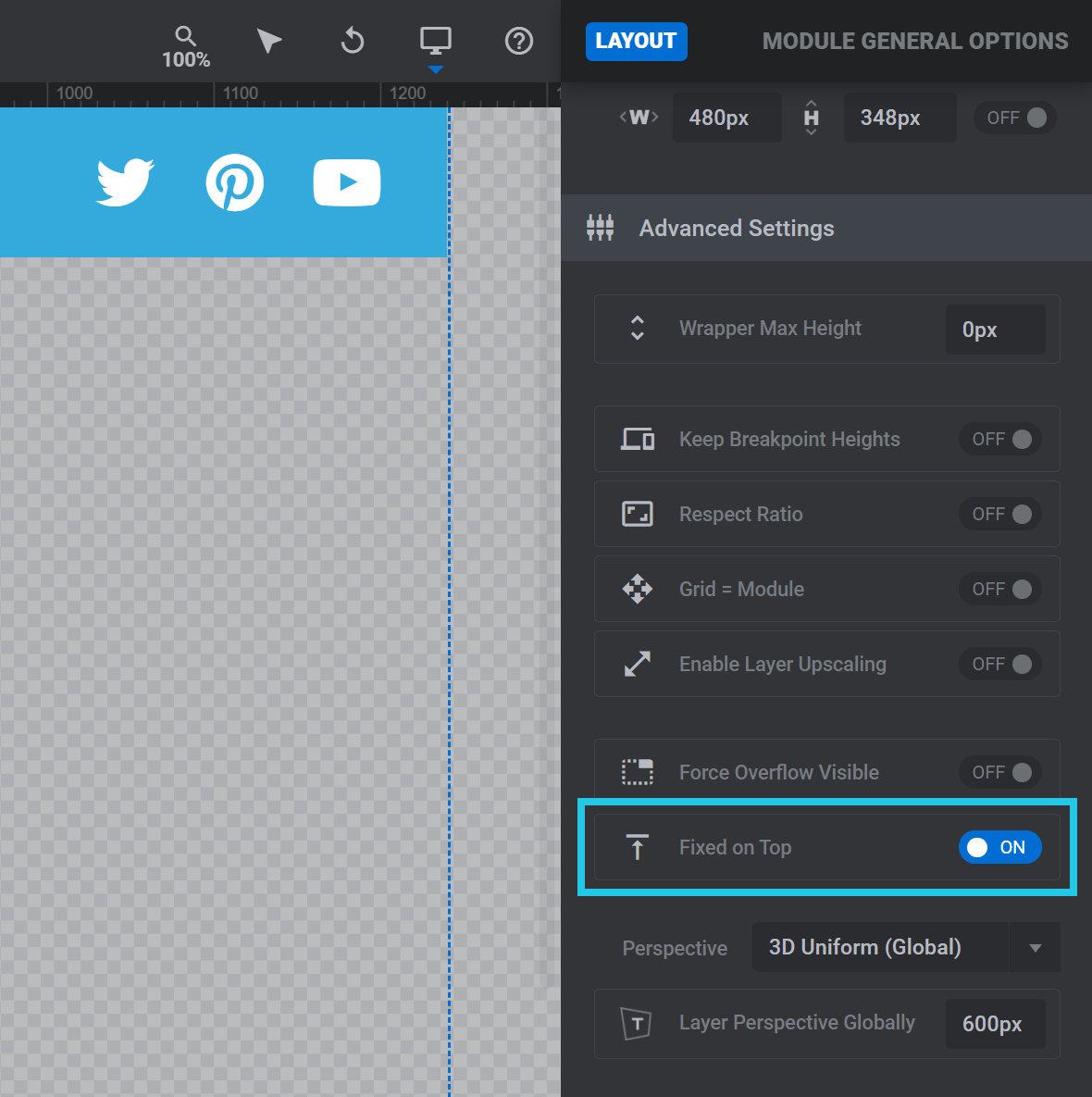
Task: Enable the Grid = Module toggle
Action: (1000, 589)
